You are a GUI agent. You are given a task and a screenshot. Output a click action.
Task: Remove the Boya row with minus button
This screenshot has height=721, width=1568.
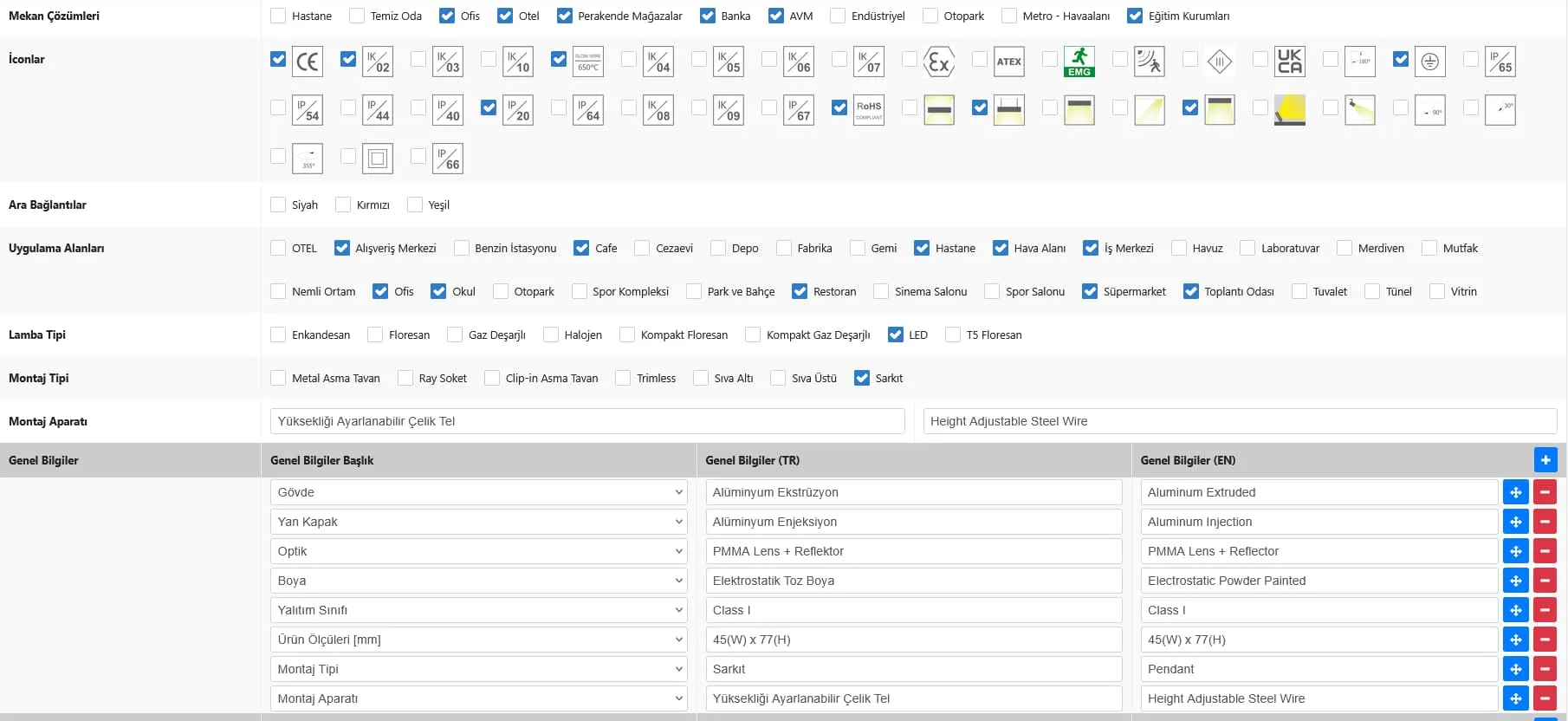tap(1545, 581)
